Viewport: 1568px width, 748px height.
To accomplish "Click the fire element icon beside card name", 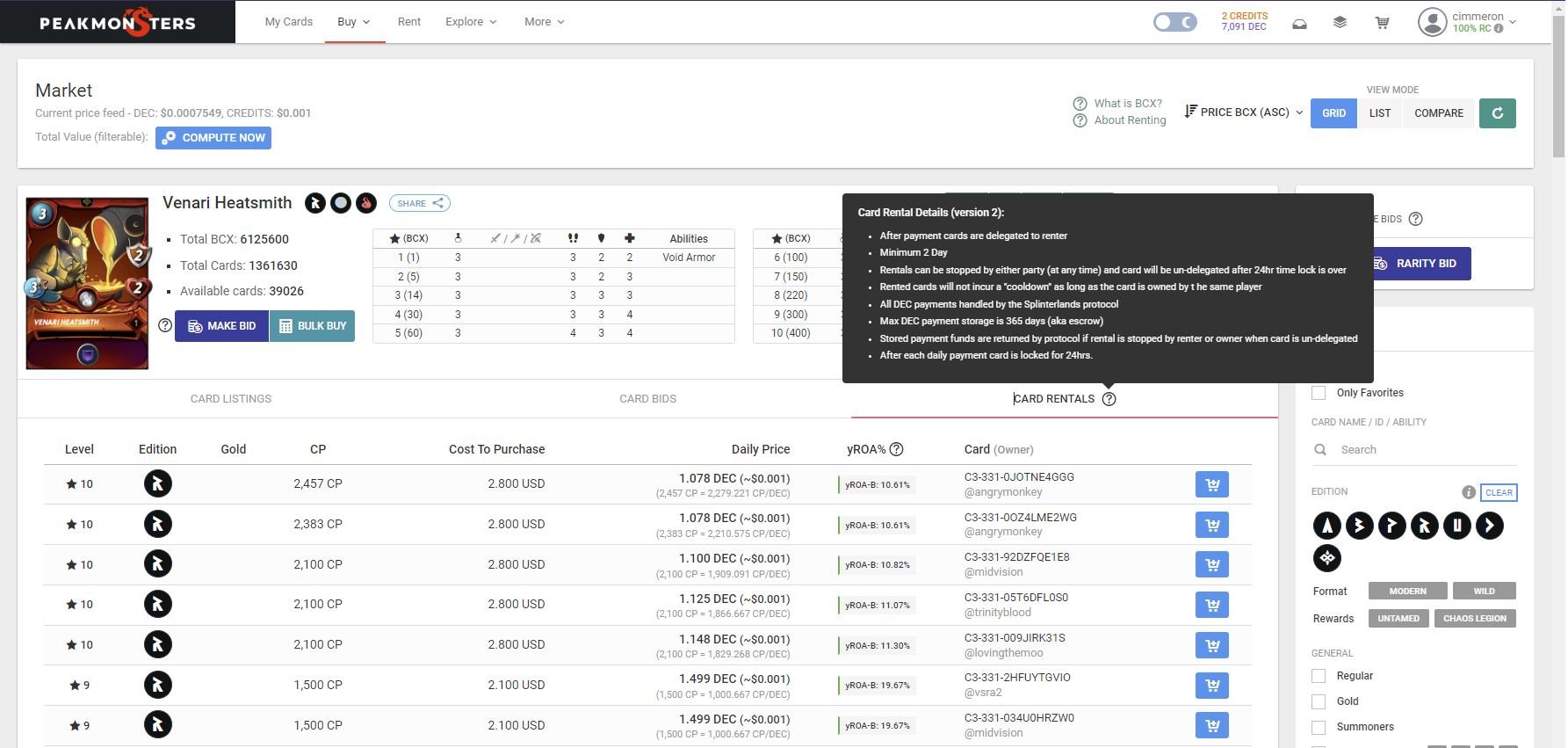I will pyautogui.click(x=366, y=203).
